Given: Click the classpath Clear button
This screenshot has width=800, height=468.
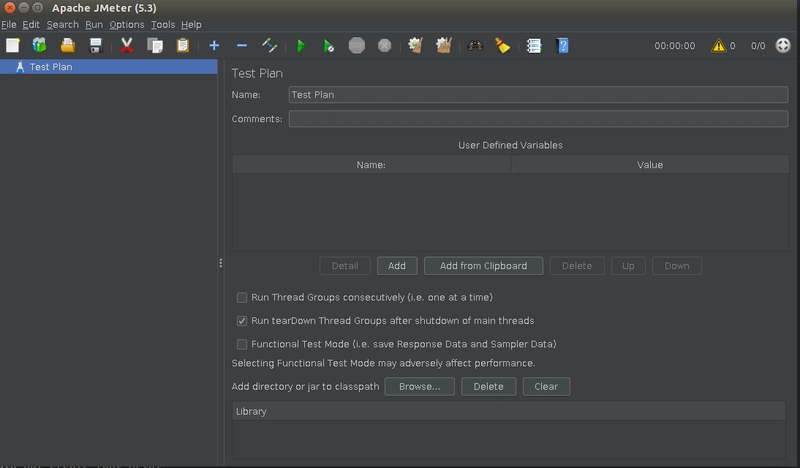Looking at the screenshot, I should coord(546,386).
